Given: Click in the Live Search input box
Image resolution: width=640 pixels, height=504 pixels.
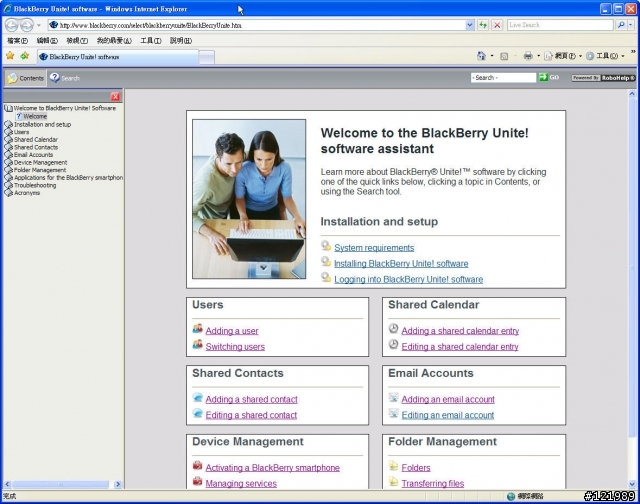Looking at the screenshot, I should (560, 25).
